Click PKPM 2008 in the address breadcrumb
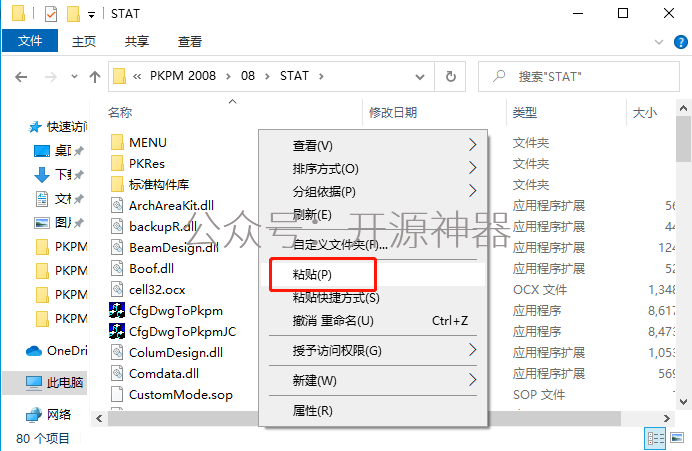 tap(183, 76)
